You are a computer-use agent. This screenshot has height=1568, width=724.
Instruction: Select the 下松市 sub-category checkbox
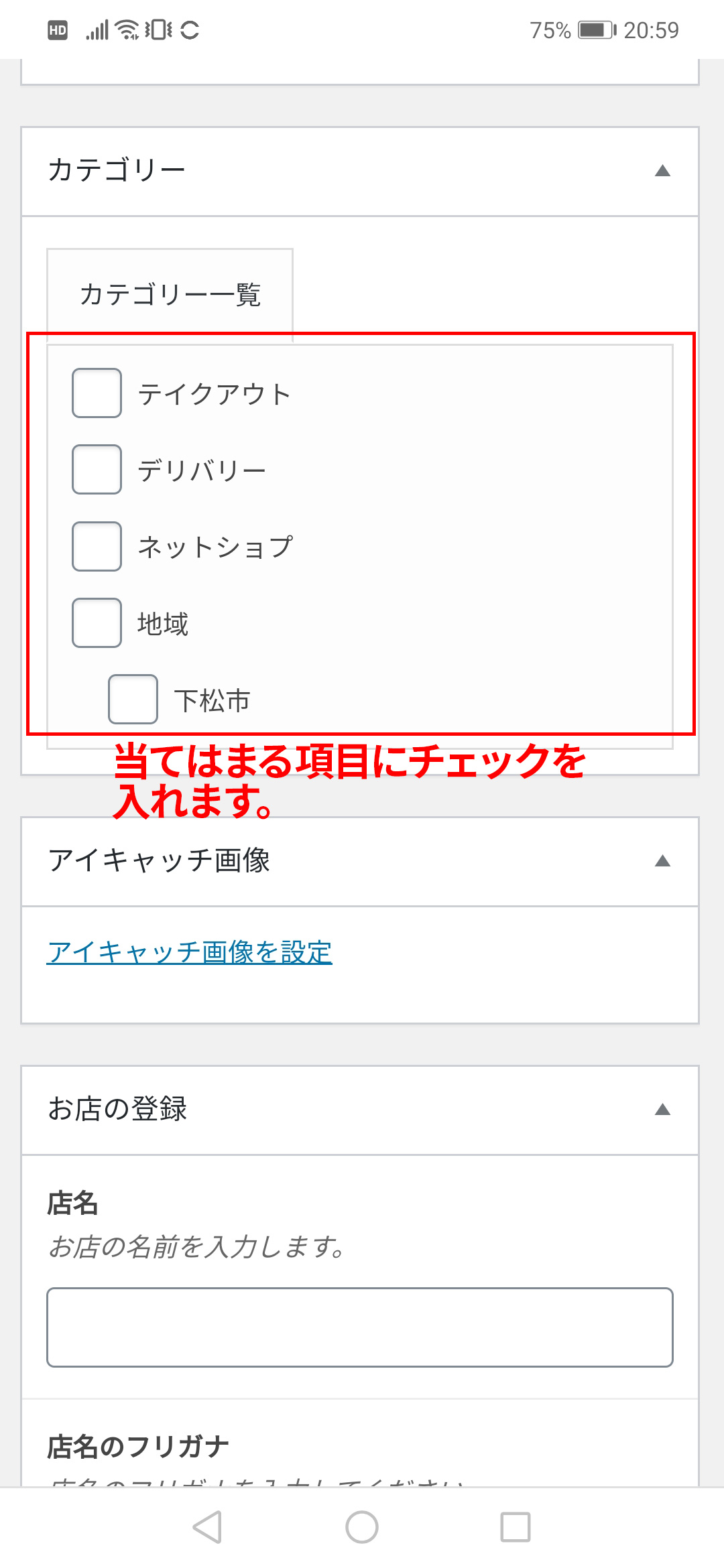(x=133, y=700)
